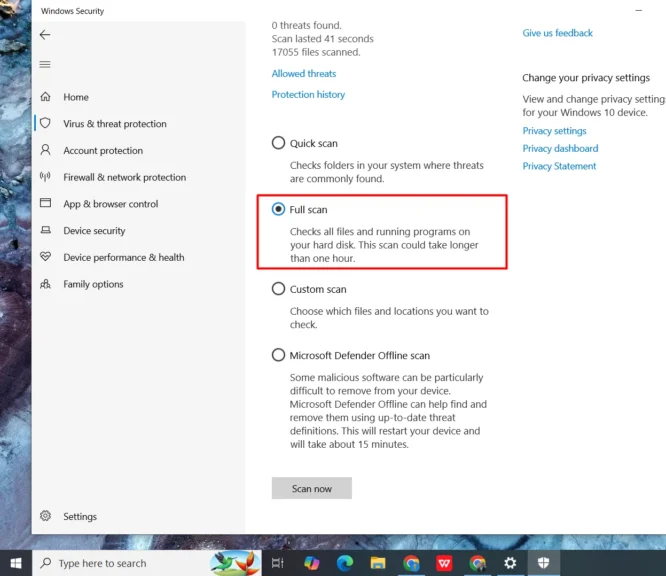Launch Microsoft Copilot from taskbar
The image size is (666, 576).
[311, 563]
